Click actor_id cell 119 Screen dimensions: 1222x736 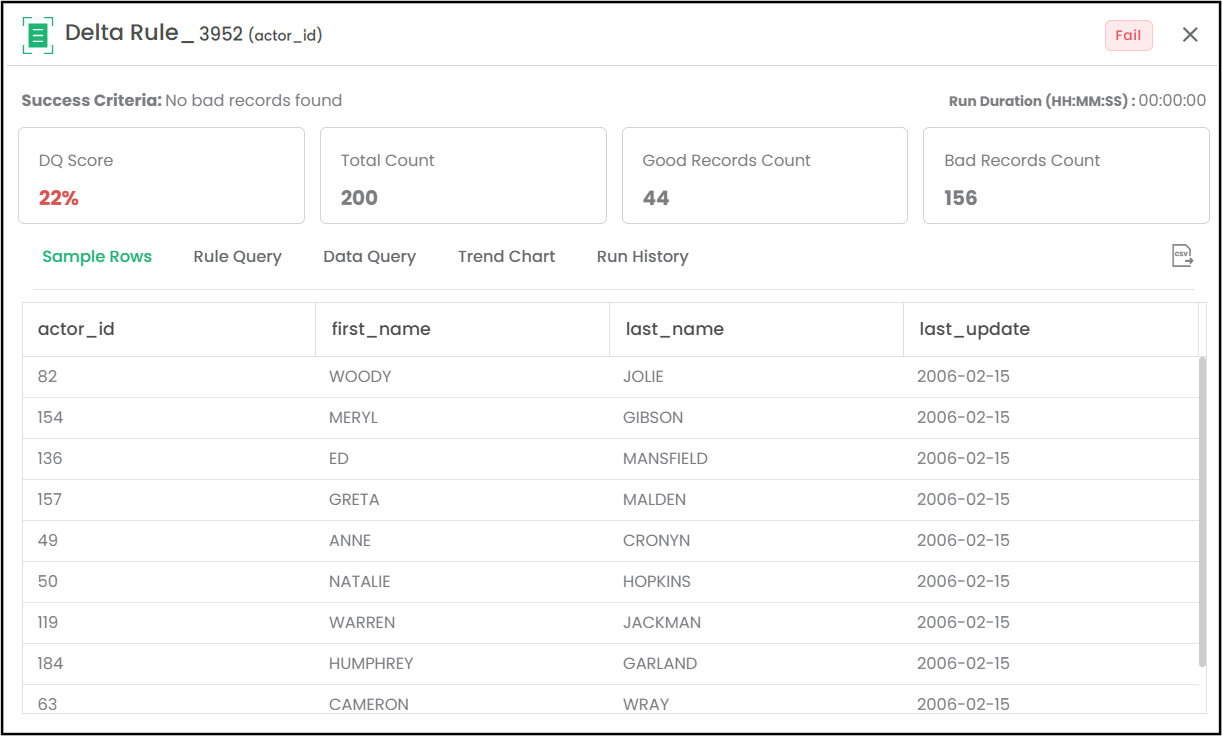tap(169, 623)
